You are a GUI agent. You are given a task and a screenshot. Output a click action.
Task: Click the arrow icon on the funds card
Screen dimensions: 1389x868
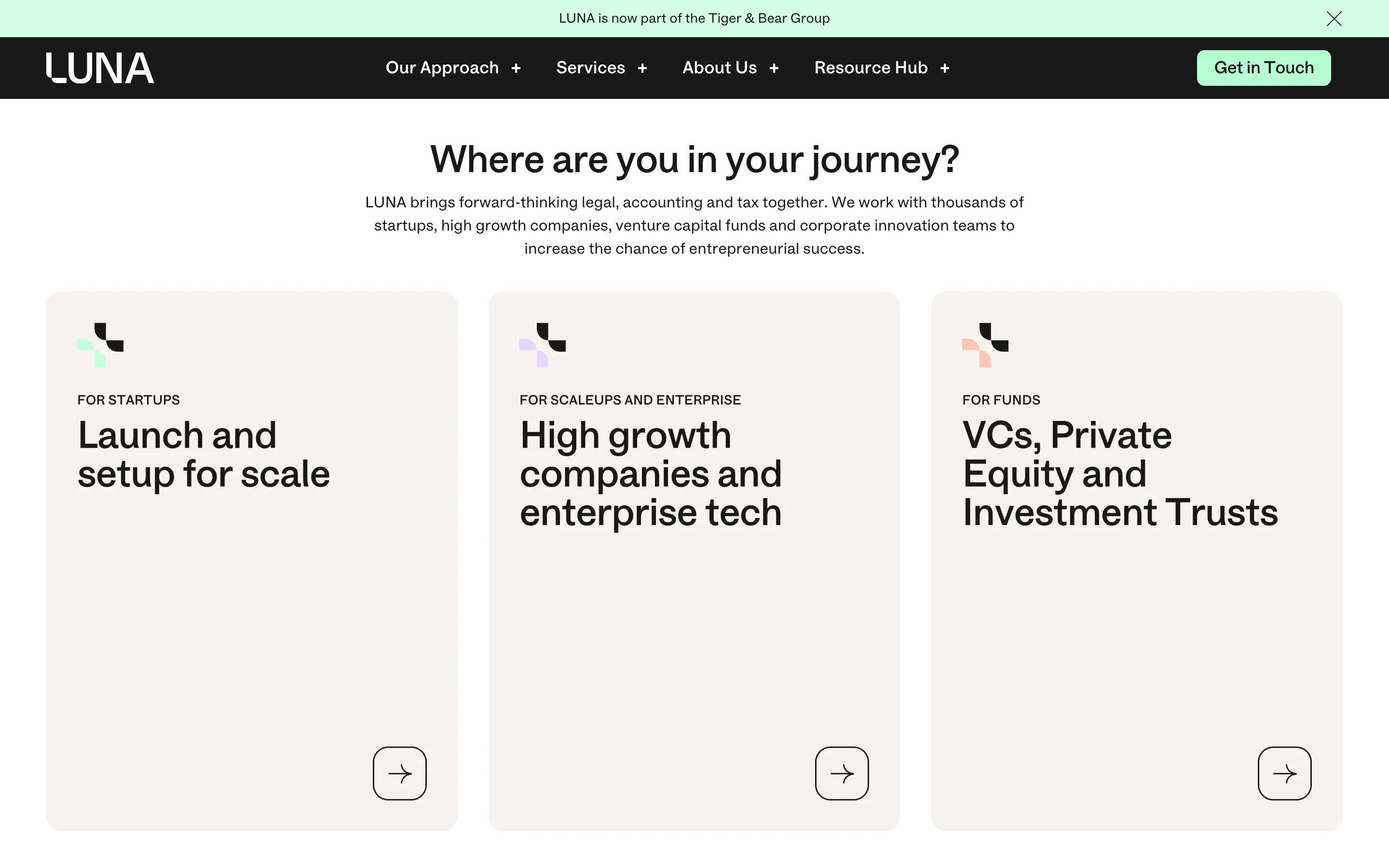coord(1284,773)
